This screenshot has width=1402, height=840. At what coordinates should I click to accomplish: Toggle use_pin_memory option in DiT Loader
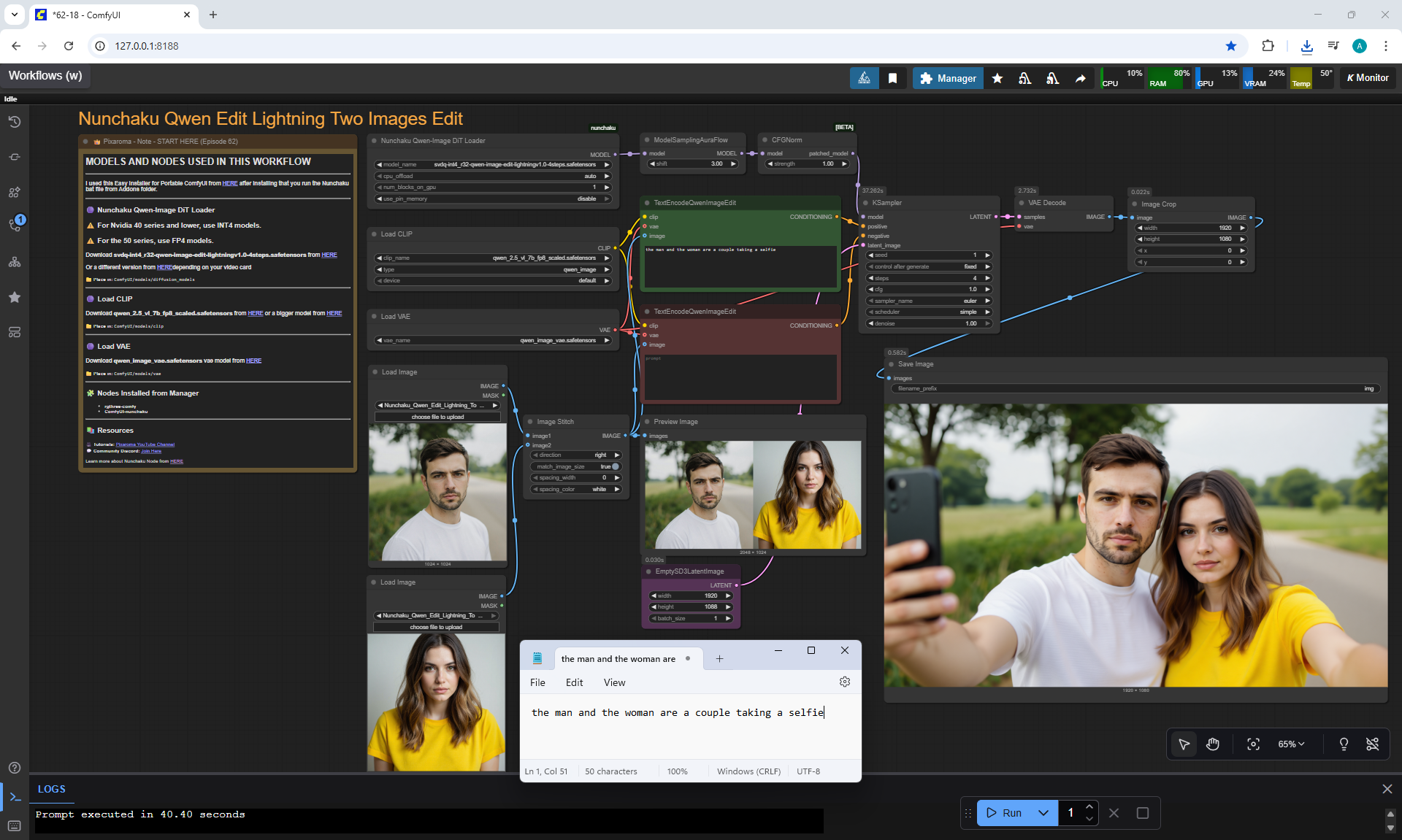click(x=493, y=199)
